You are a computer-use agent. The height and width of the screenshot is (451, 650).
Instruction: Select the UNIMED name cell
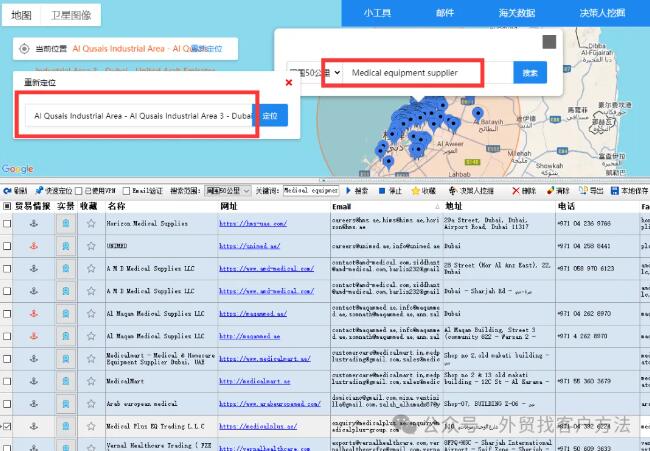click(162, 246)
